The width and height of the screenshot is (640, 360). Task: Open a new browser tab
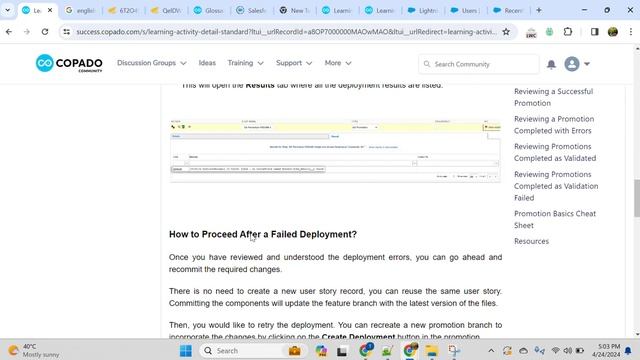coord(539,10)
